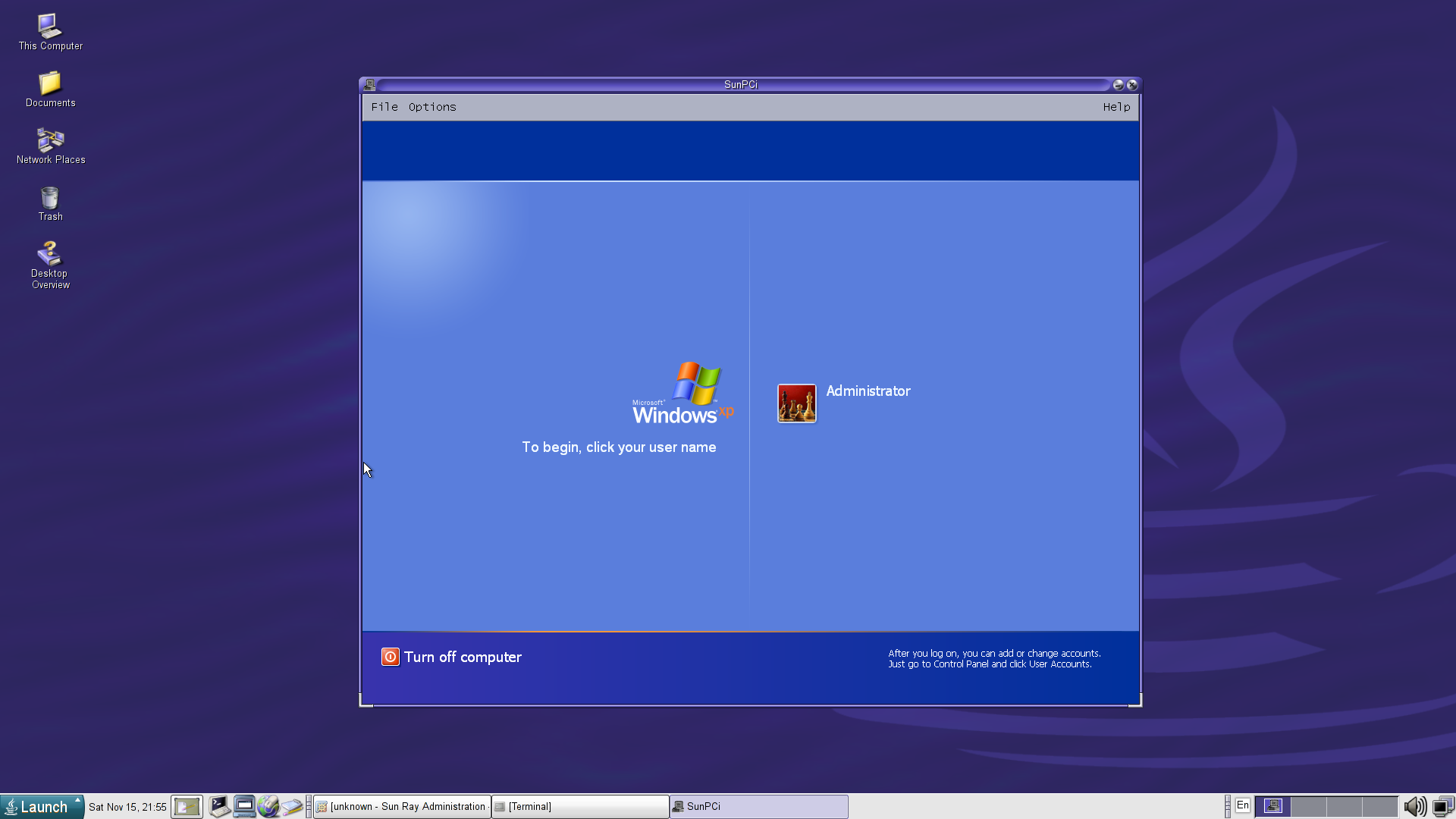Open the Options menu in SunPCi
This screenshot has height=819, width=1456.
(x=432, y=107)
